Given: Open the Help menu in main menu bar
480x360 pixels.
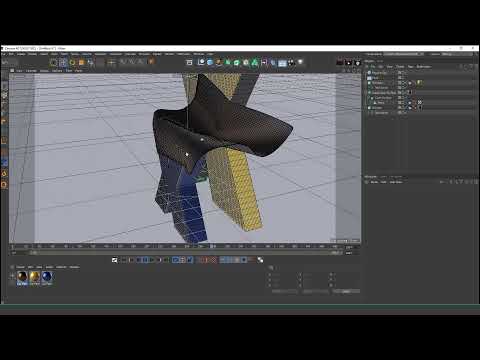Looking at the screenshot, I should [x=210, y=54].
